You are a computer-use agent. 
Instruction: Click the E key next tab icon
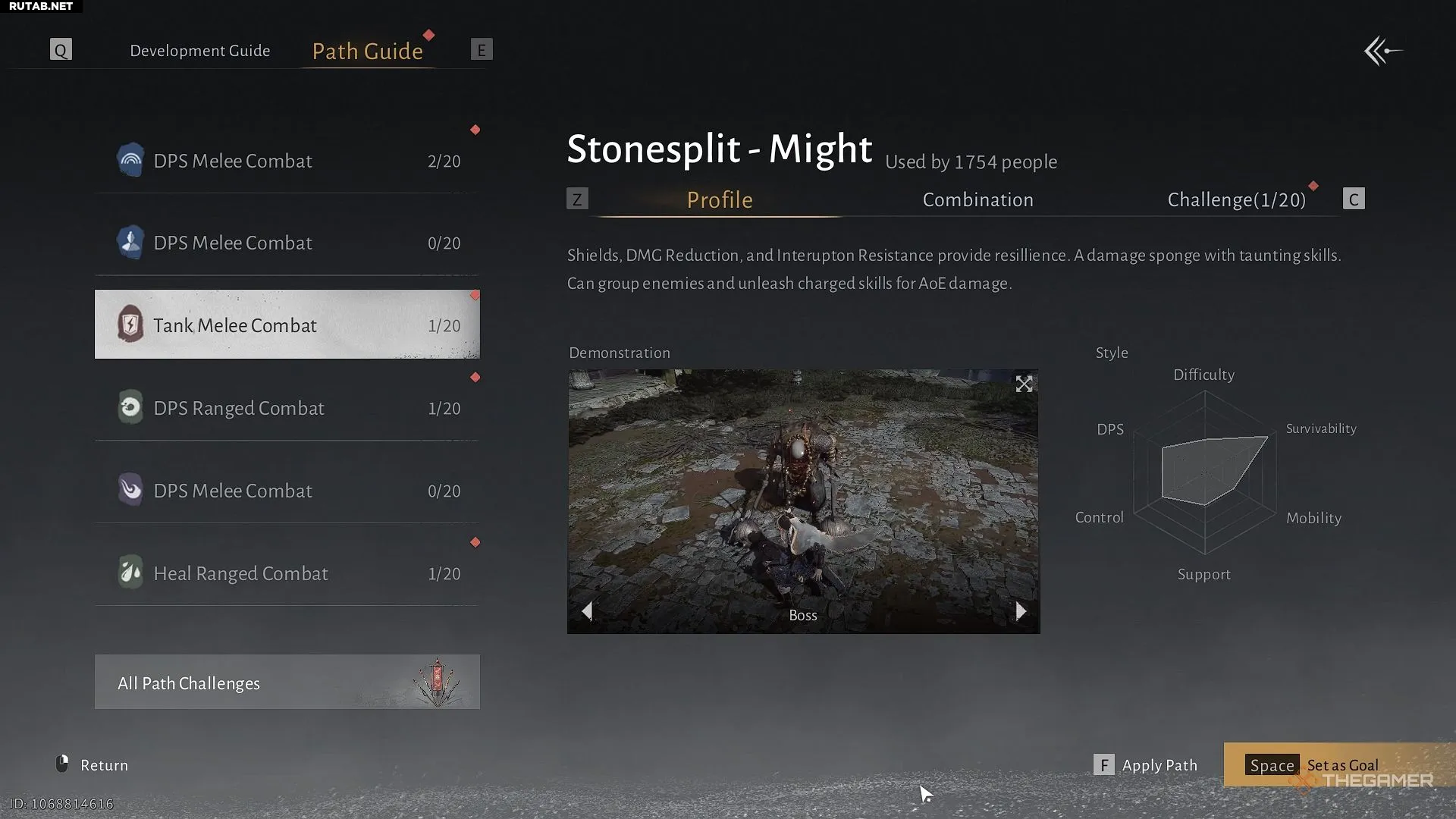(x=482, y=50)
